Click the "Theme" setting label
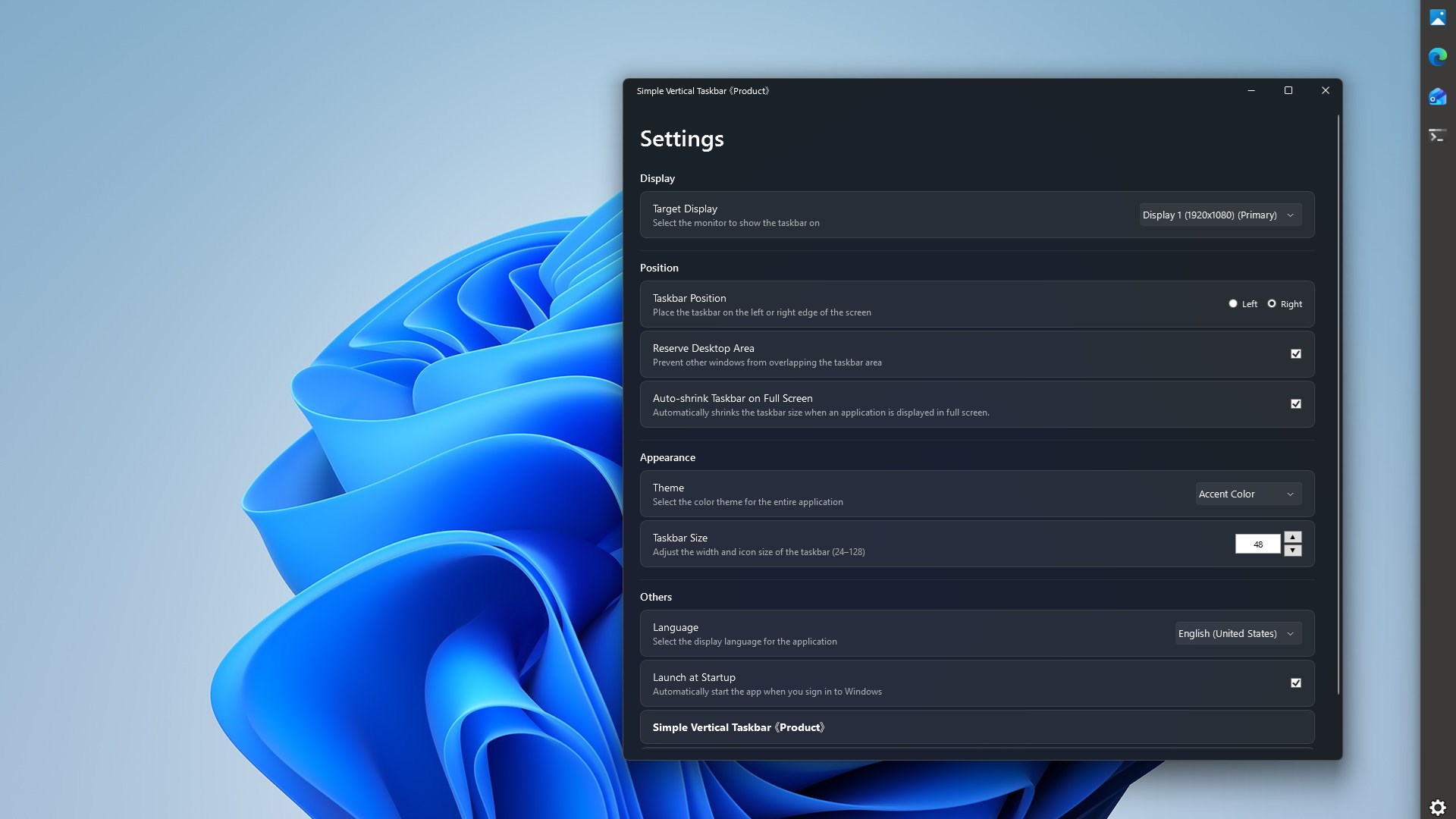 pyautogui.click(x=668, y=488)
